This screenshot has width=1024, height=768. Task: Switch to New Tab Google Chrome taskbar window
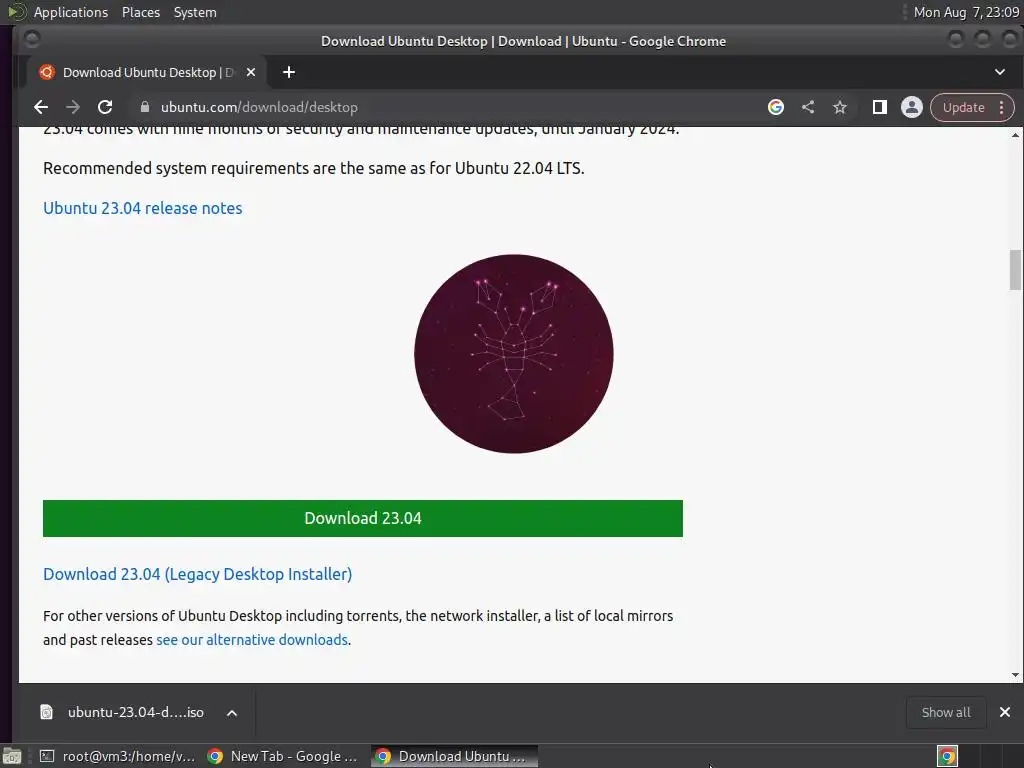(283, 756)
